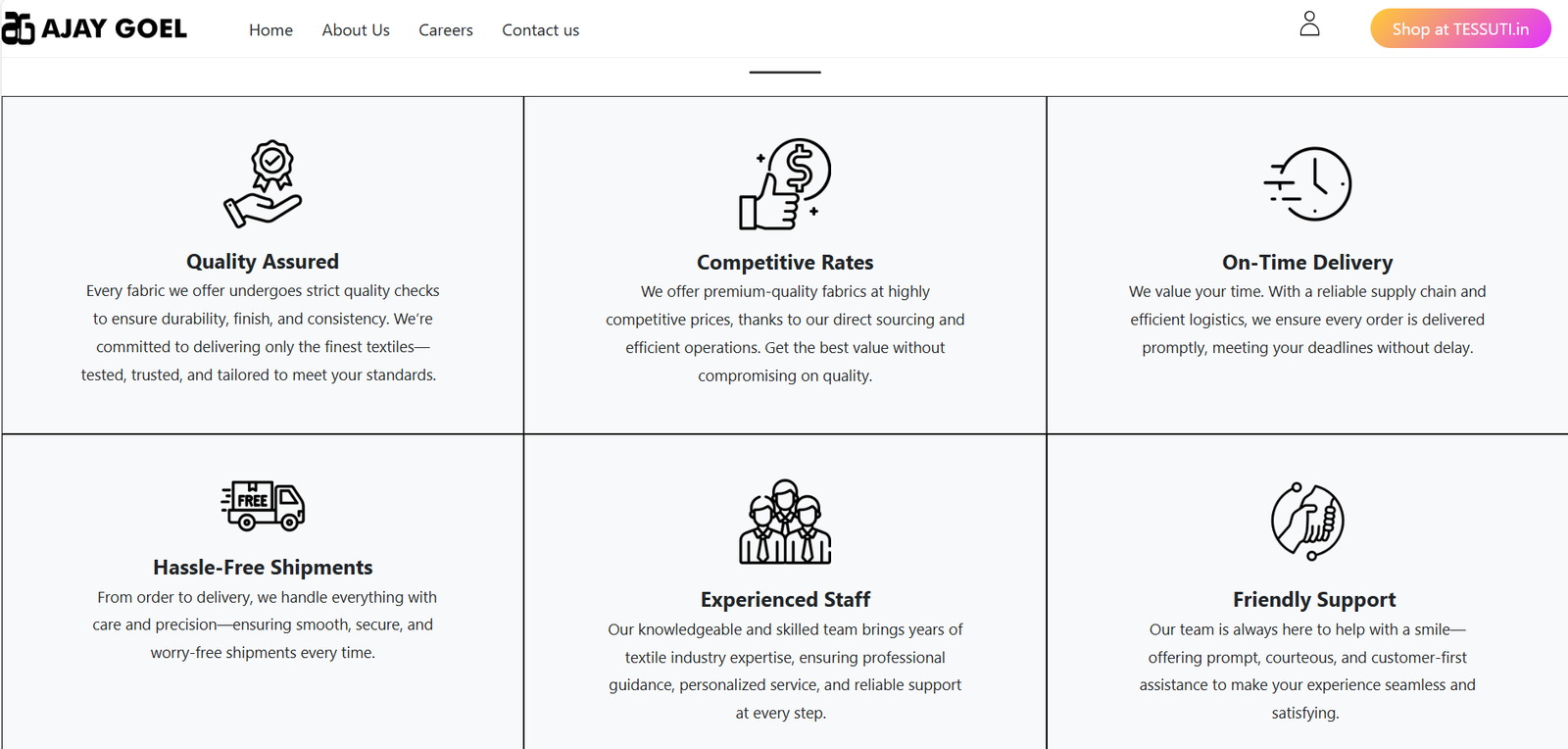Click the Quality Assured ribbon-in-hand icon
The image size is (1568, 749).
[x=263, y=184]
